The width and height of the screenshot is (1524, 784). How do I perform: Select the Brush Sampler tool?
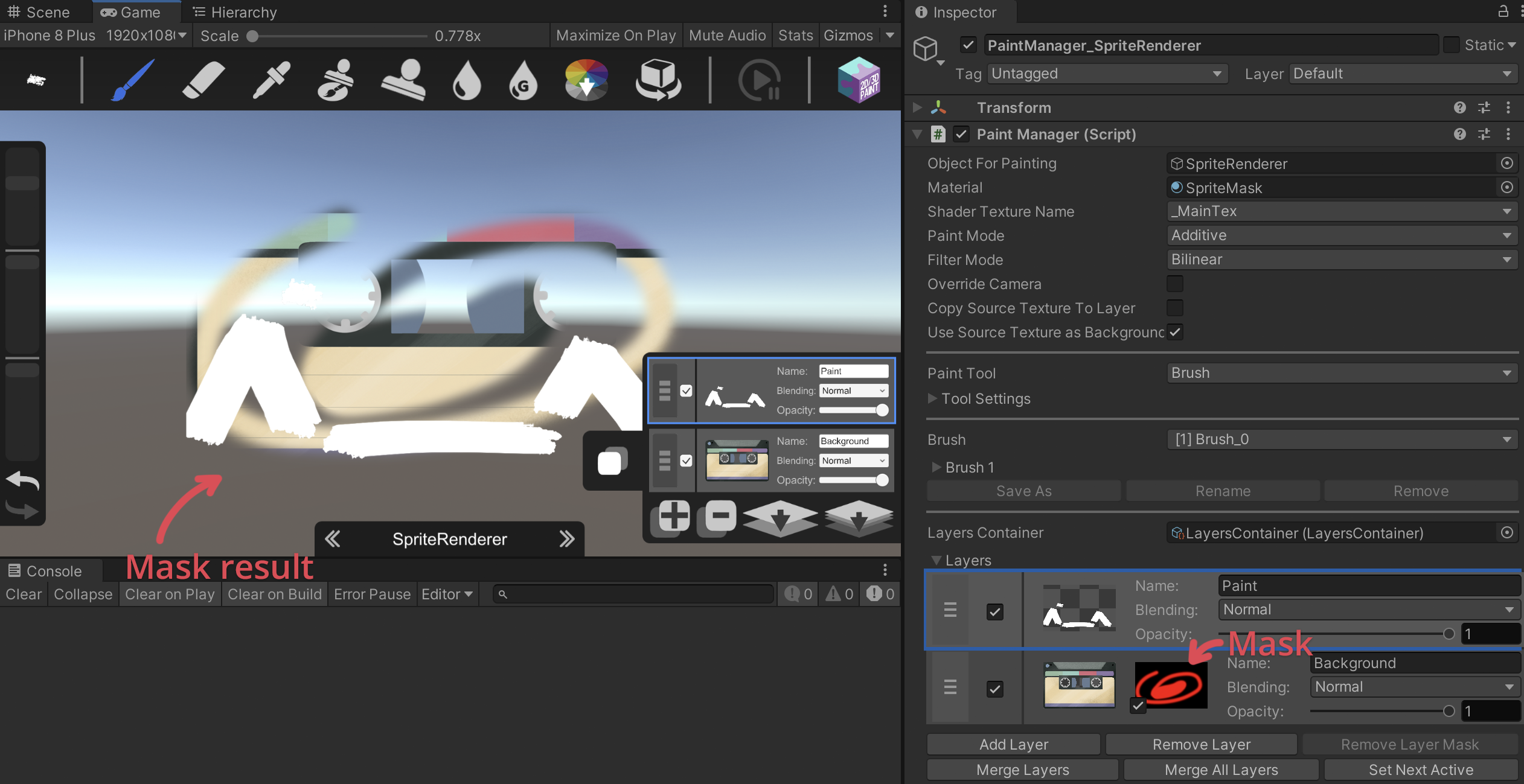[336, 80]
